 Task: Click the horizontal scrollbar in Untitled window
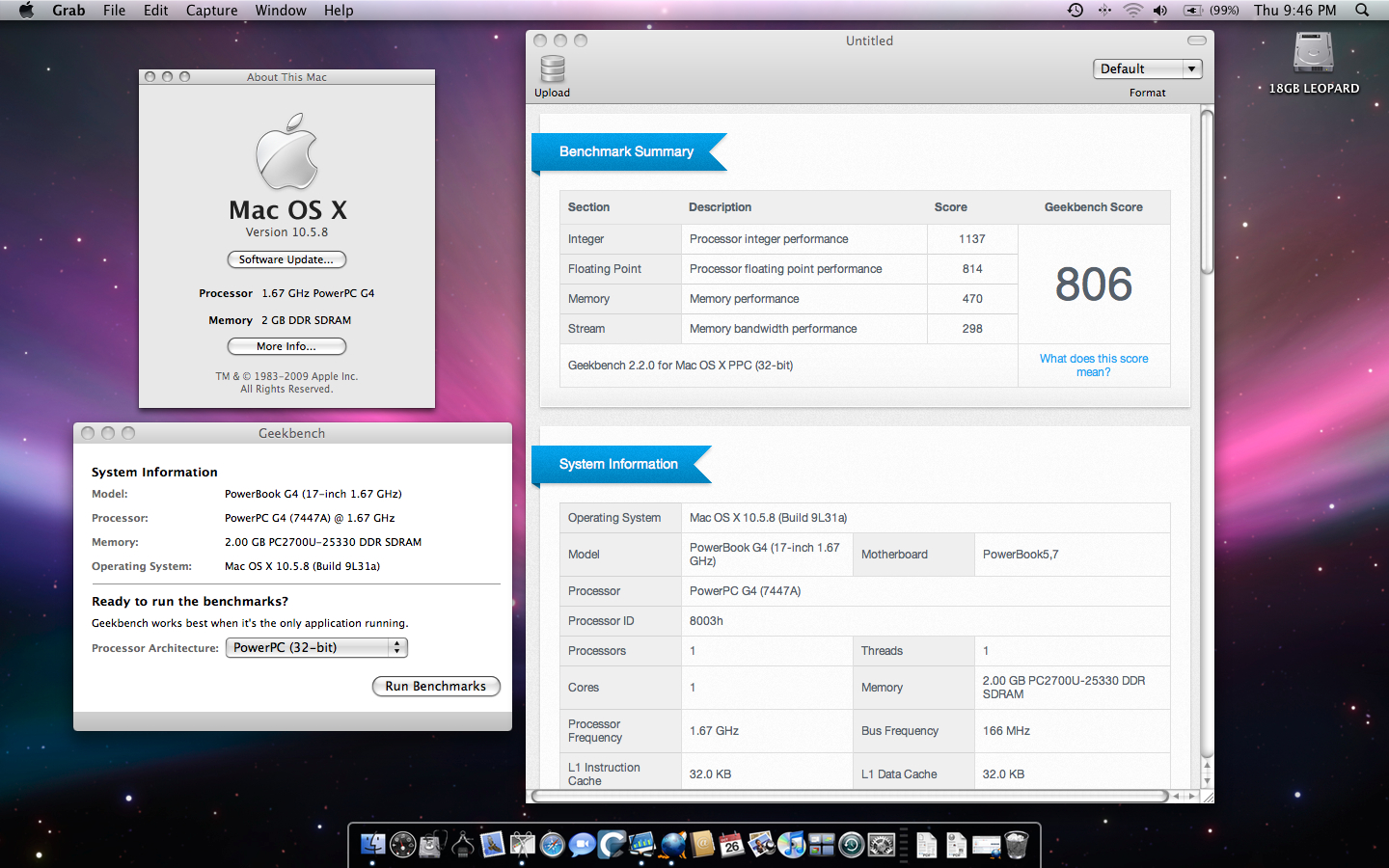tap(850, 797)
